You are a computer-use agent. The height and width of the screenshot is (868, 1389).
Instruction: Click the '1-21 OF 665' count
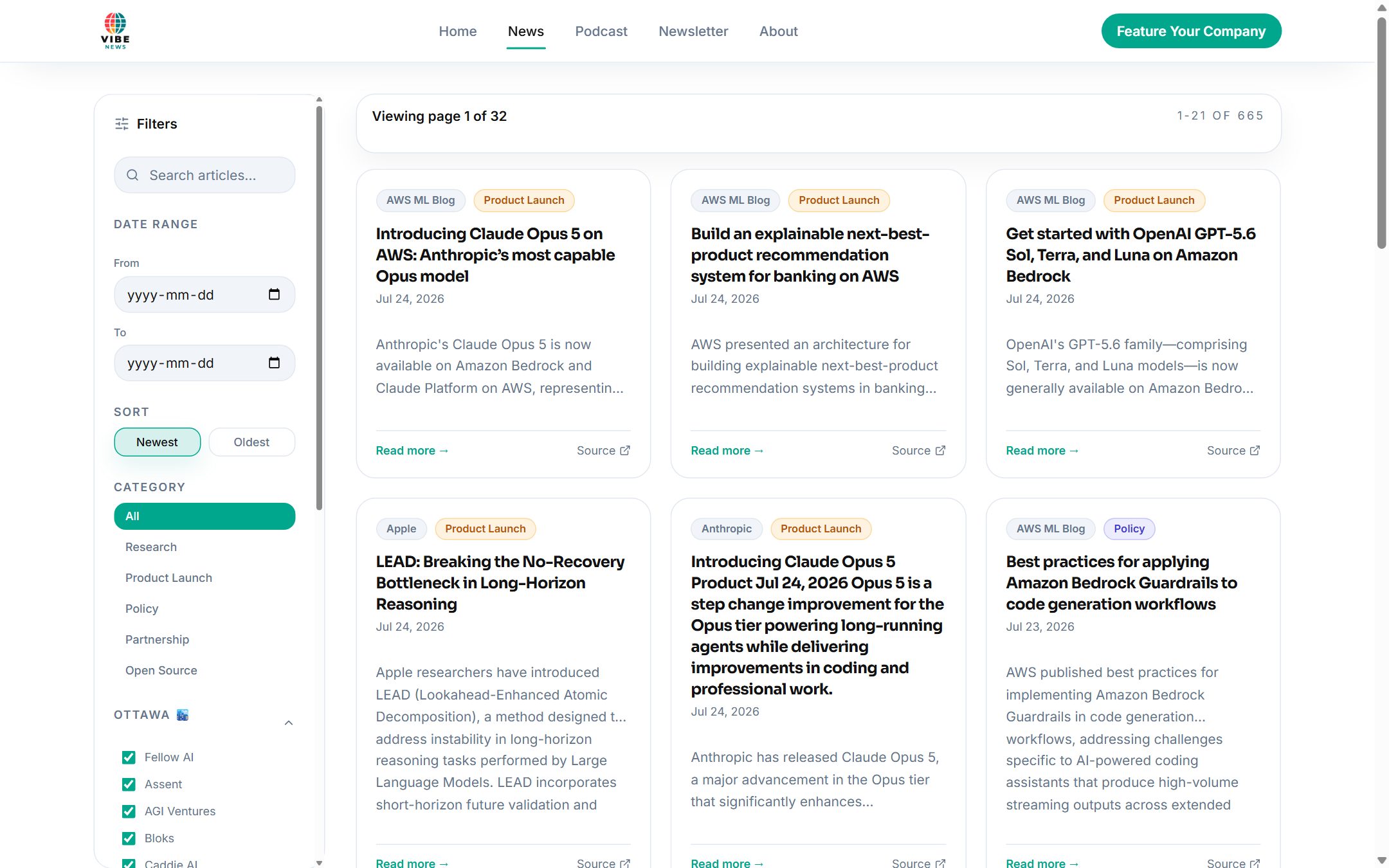click(1220, 116)
